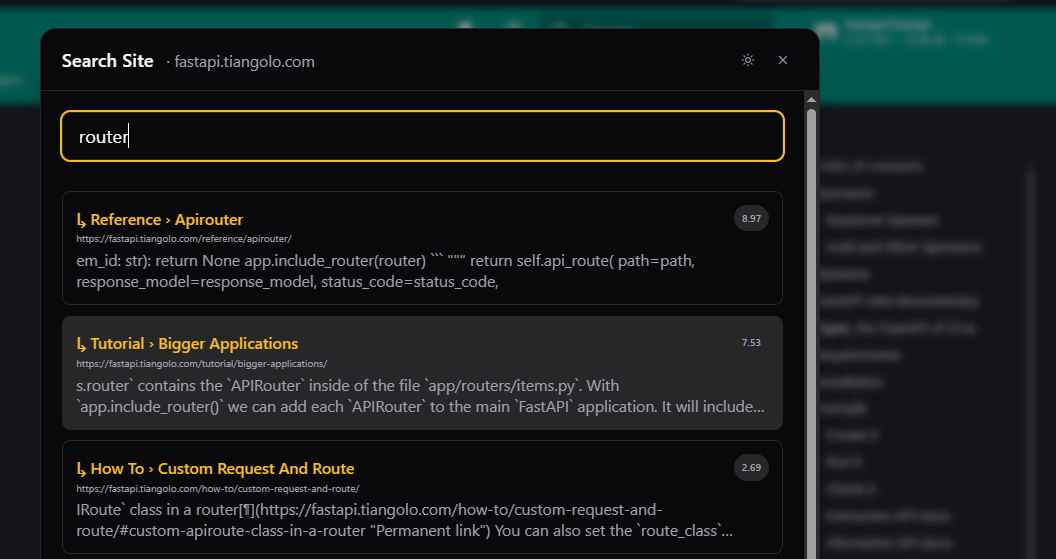Image resolution: width=1056 pixels, height=559 pixels.
Task: Click the arrow icon beside How To › Custom Request
Action: coord(81,469)
